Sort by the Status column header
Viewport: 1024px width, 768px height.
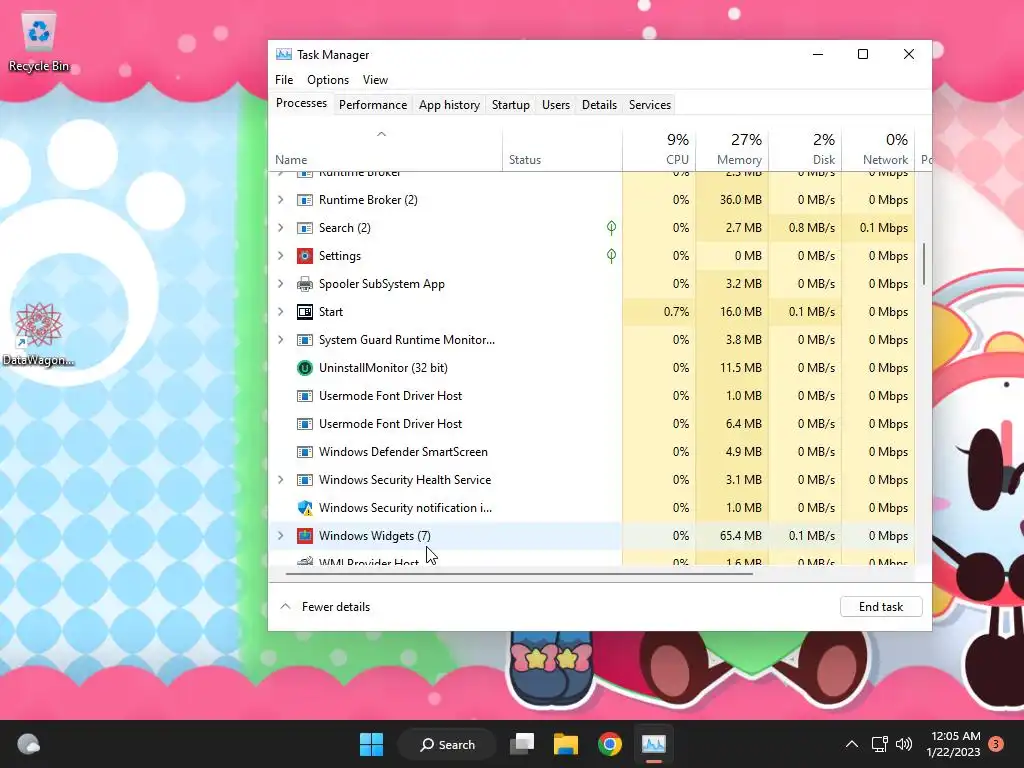[x=562, y=150]
